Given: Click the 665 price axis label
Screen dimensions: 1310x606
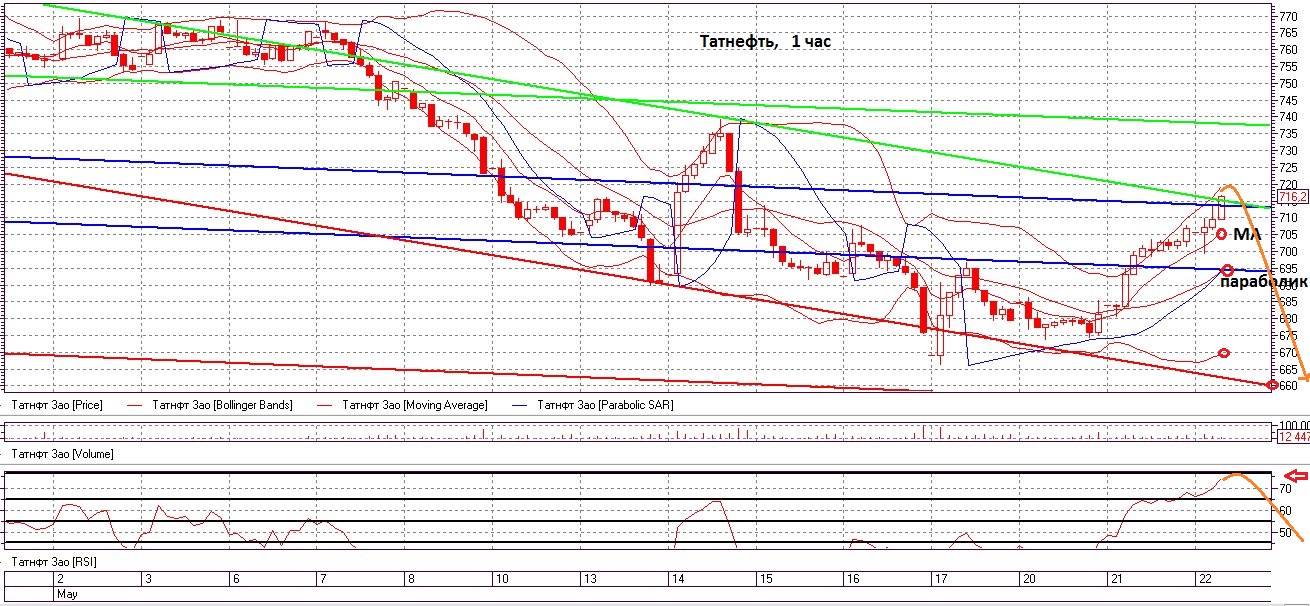Looking at the screenshot, I should [1289, 369].
